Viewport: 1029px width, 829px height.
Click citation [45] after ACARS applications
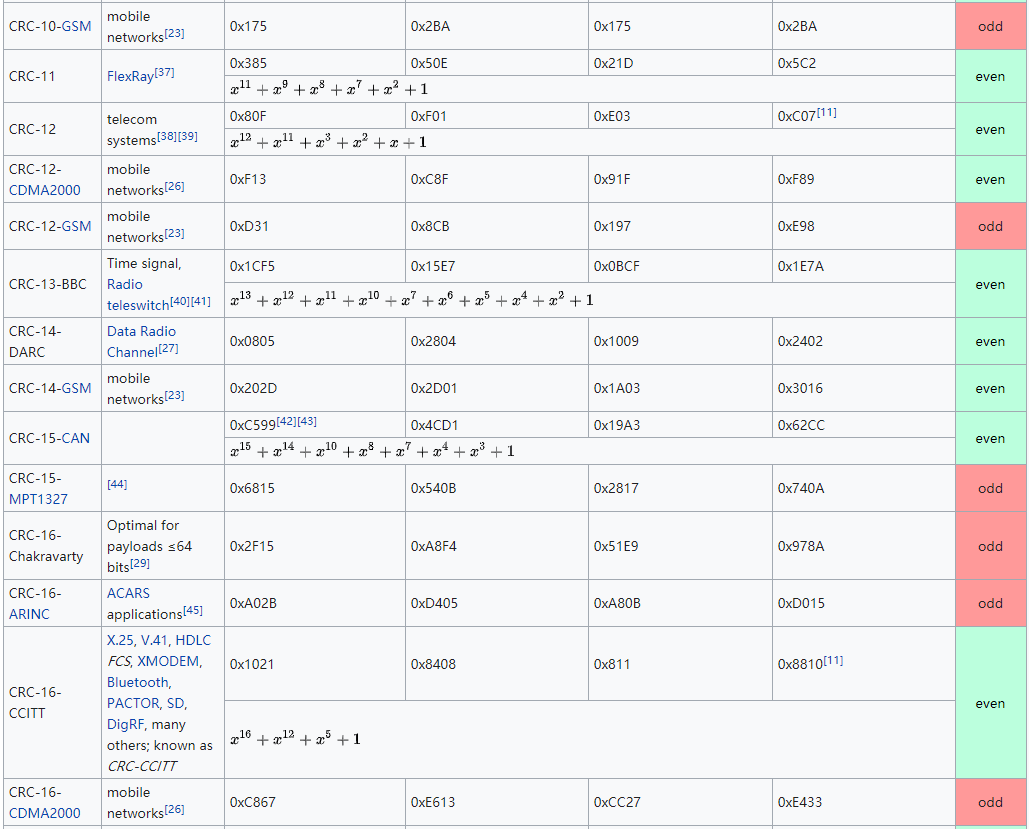(x=192, y=611)
